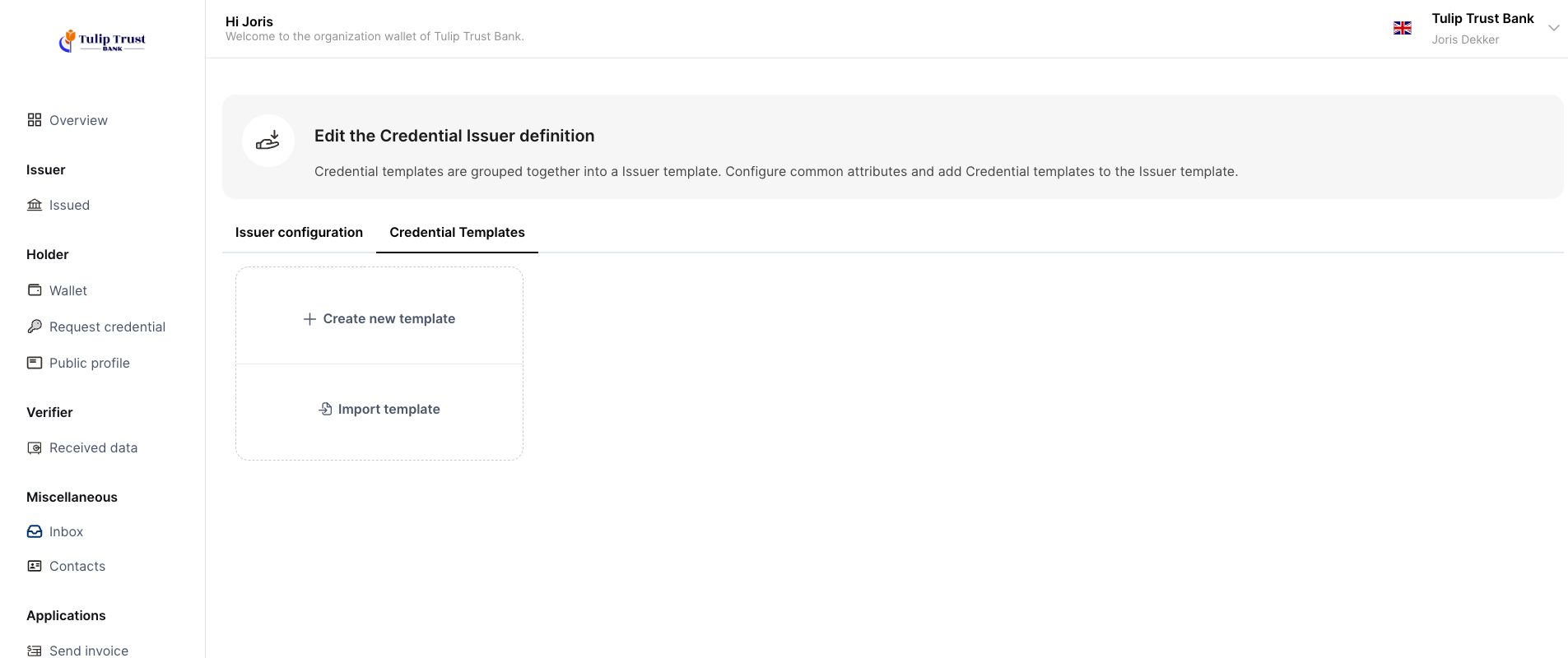1568x658 pixels.
Task: Click the Issued bank icon
Action: pos(34,205)
